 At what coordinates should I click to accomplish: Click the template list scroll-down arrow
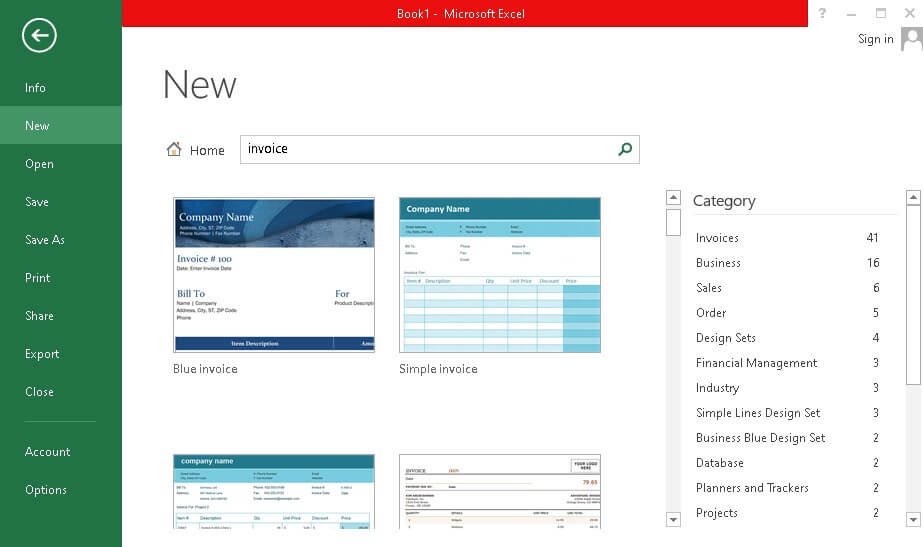click(673, 520)
